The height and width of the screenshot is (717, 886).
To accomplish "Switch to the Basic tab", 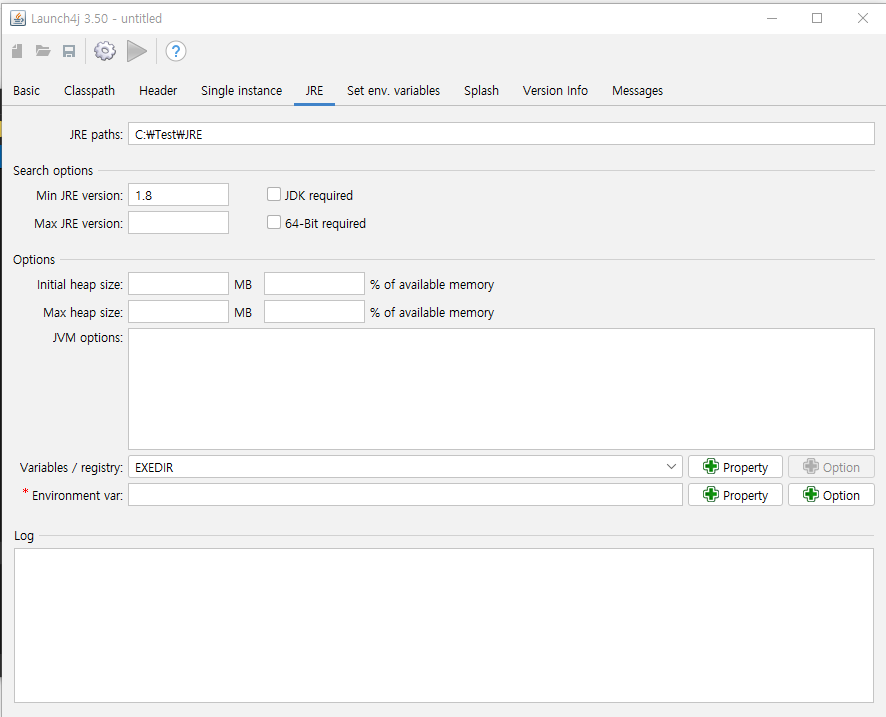I will click(27, 90).
